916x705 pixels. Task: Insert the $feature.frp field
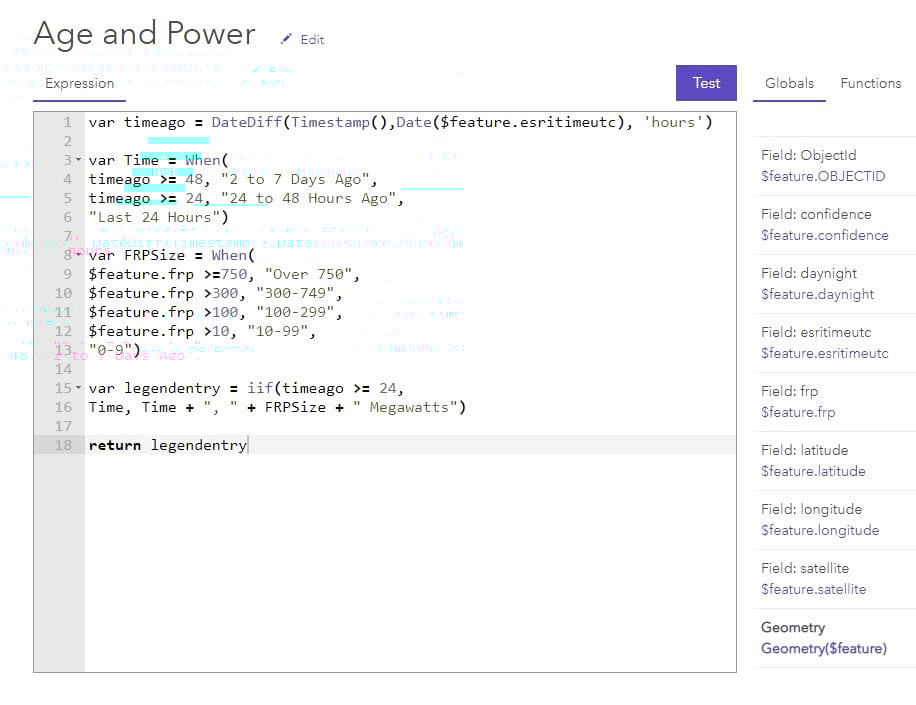pos(798,413)
